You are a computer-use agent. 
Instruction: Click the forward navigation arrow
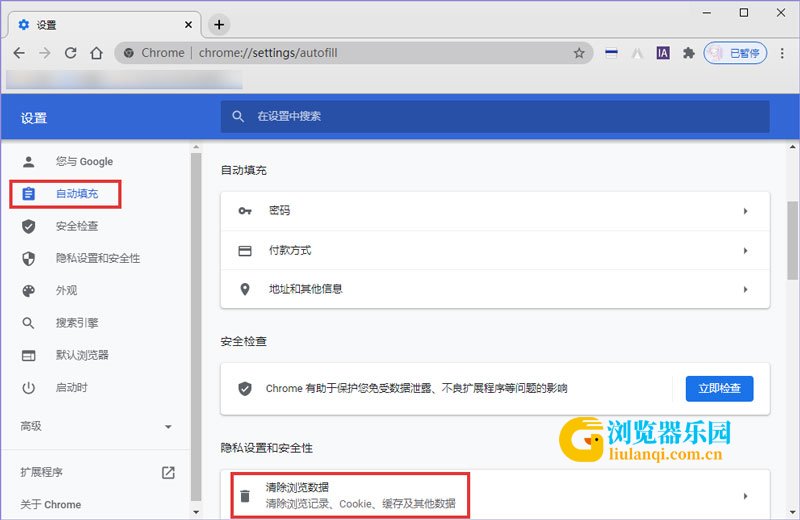tap(45, 53)
